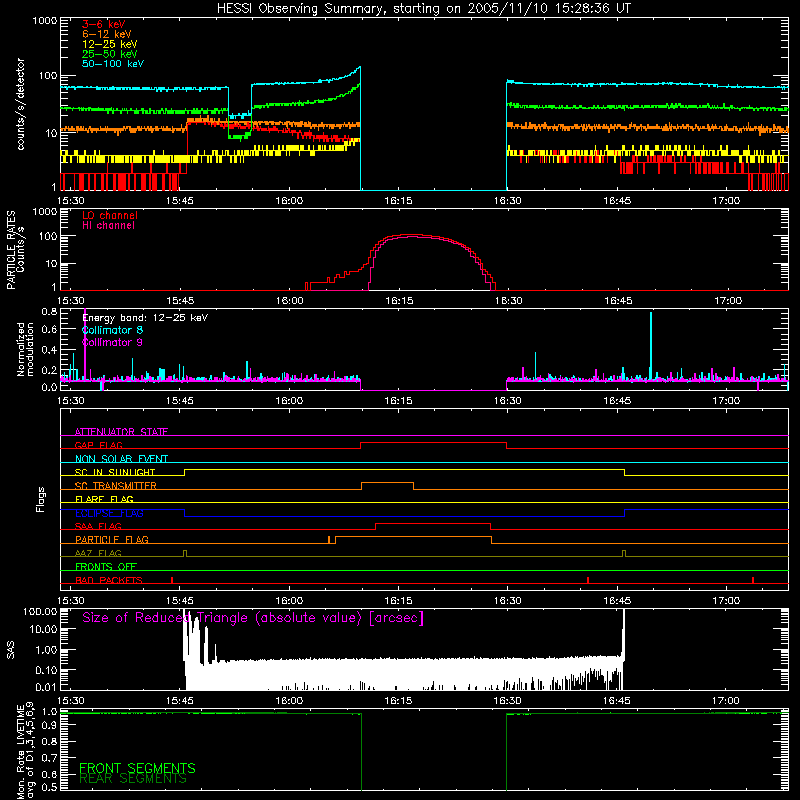Click the 0.8 label on modulation y-axis
800x800 pixels.
(49, 311)
